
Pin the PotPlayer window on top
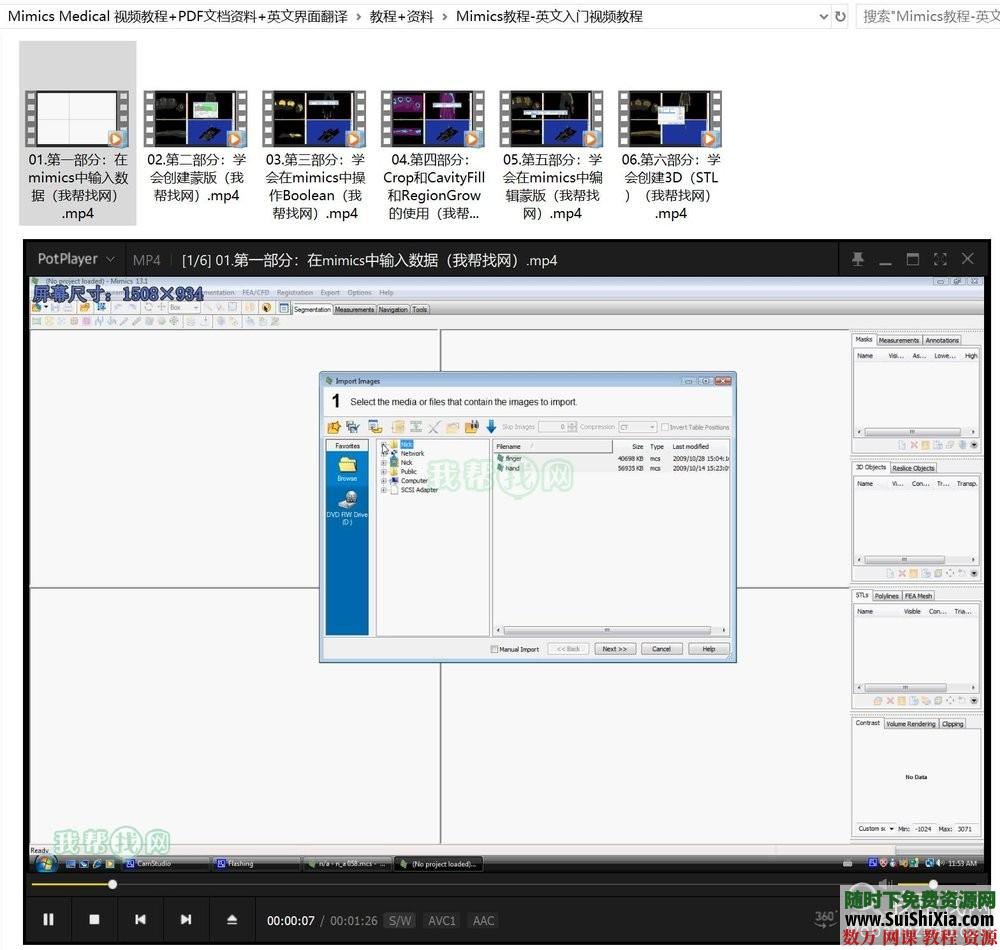[x=857, y=259]
